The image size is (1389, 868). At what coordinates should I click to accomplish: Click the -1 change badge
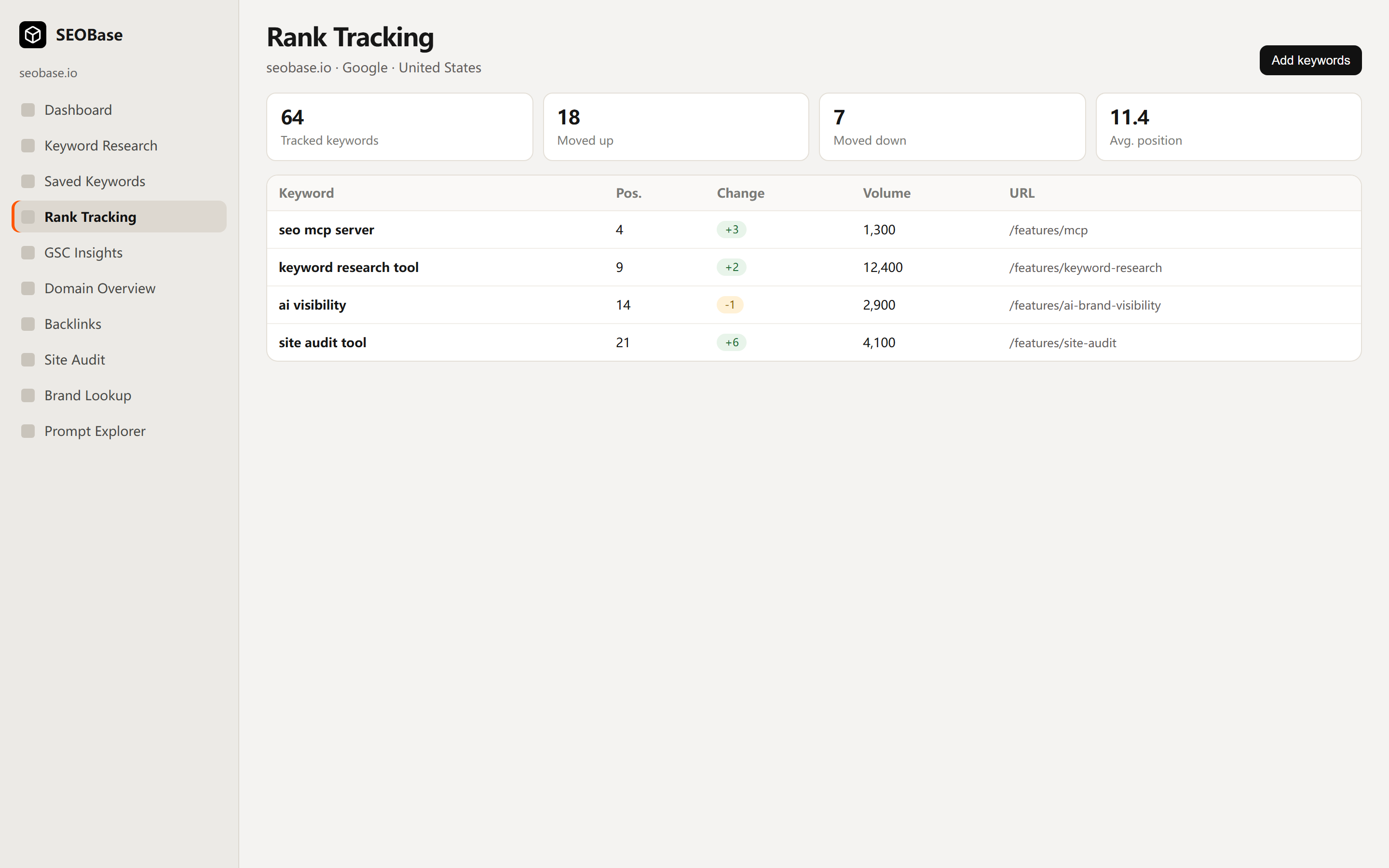click(730, 305)
